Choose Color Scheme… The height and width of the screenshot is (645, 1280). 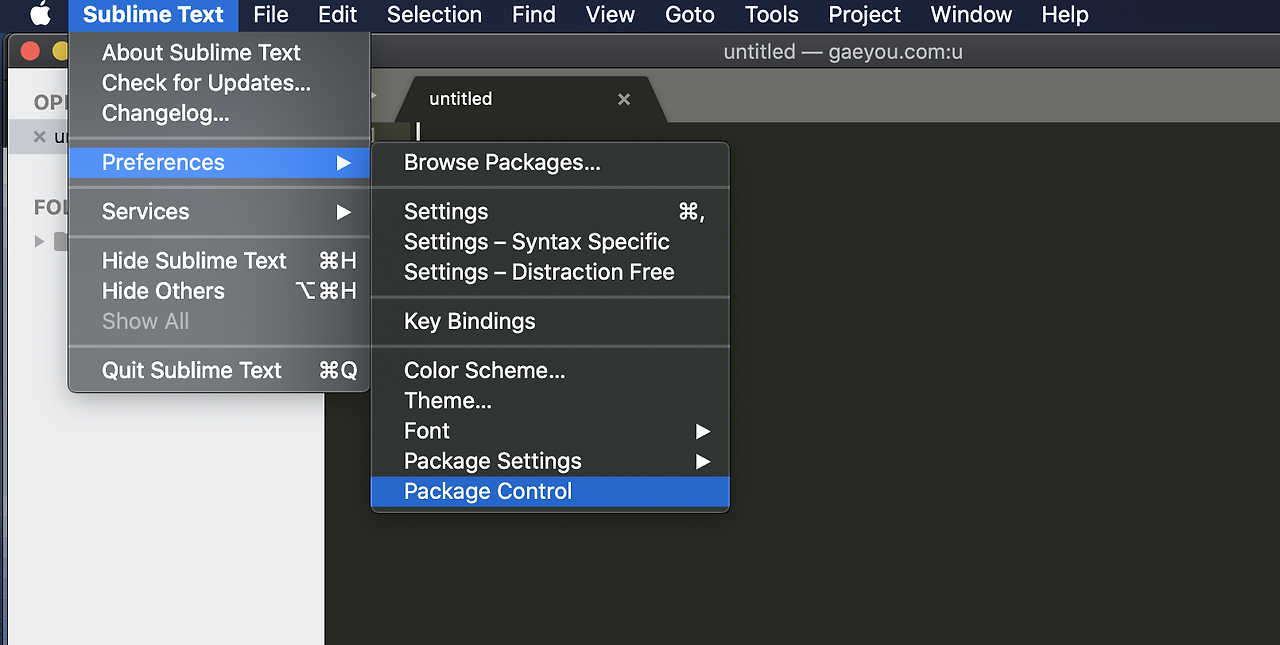coord(550,370)
